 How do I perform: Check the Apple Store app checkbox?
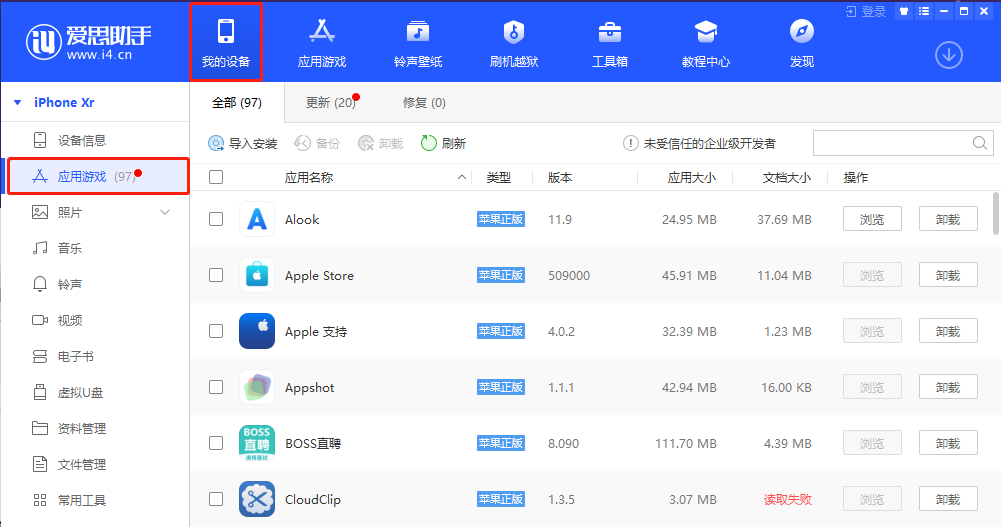[x=216, y=275]
